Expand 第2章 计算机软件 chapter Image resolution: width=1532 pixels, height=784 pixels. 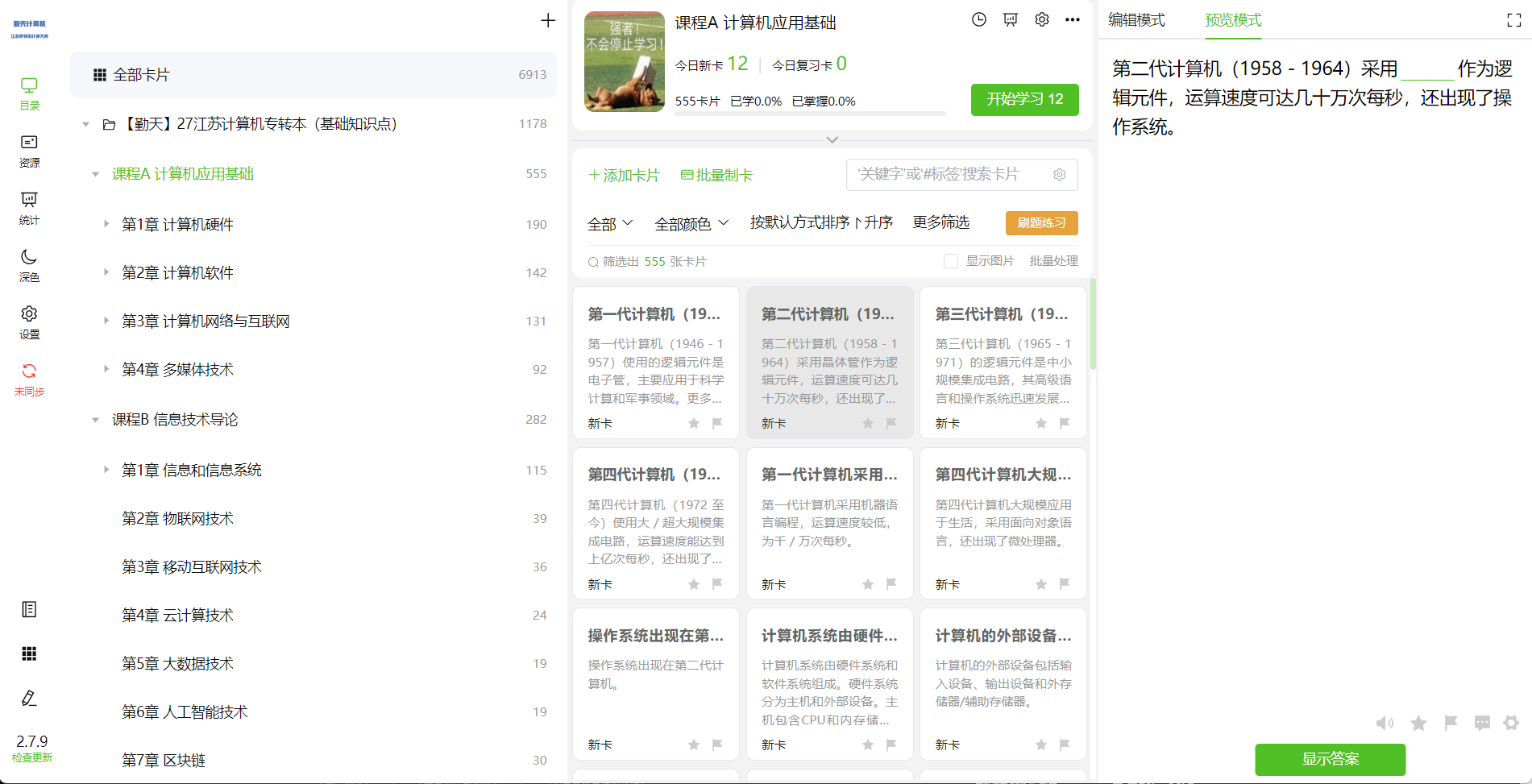pos(106,272)
